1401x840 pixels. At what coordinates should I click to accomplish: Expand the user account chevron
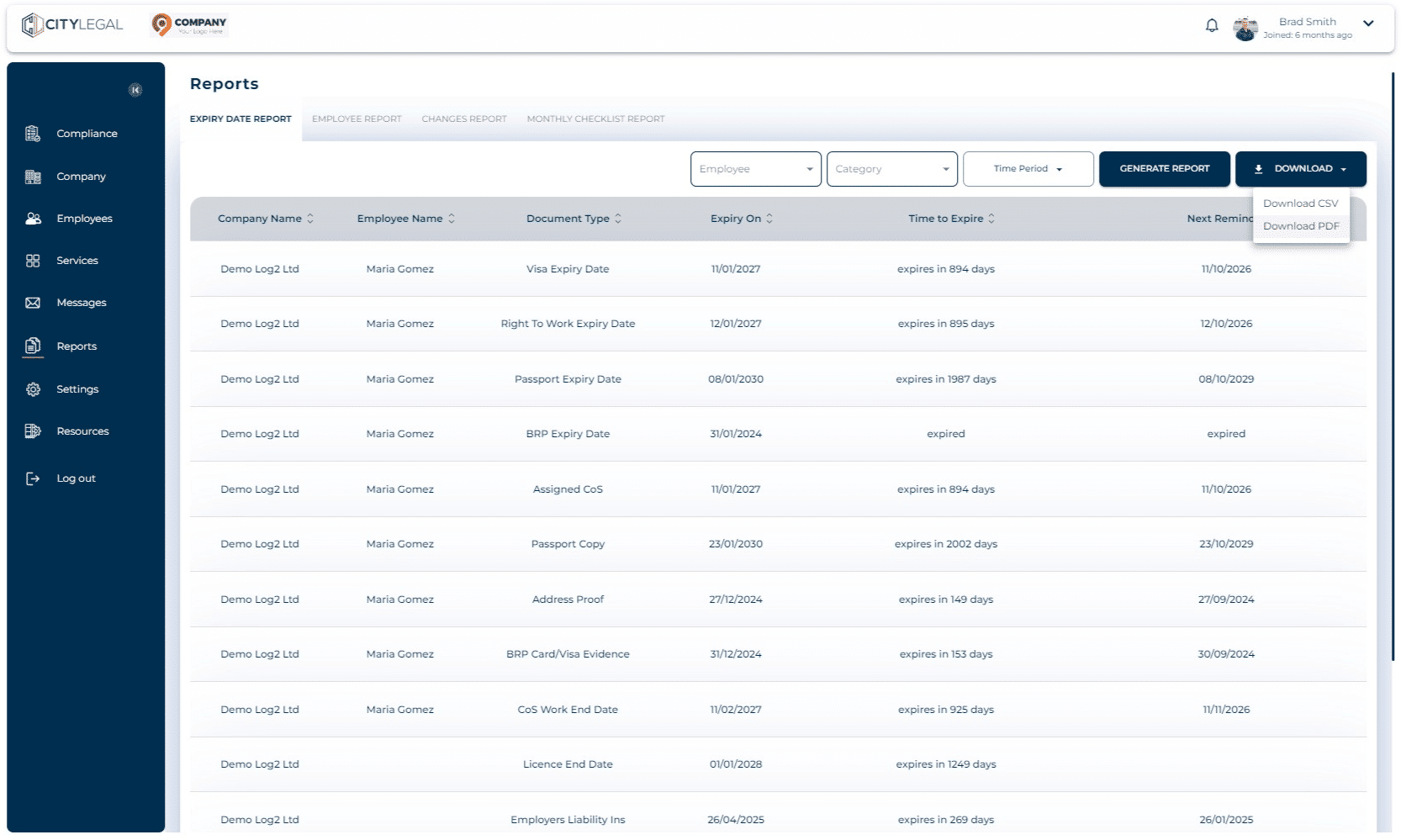click(1368, 24)
